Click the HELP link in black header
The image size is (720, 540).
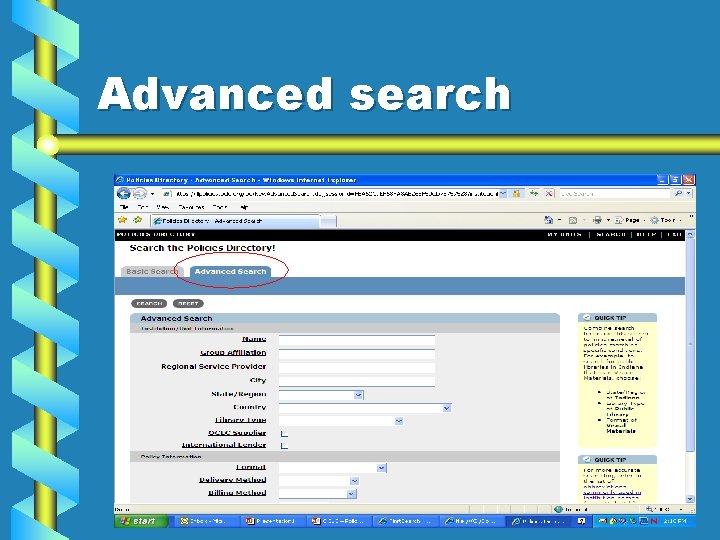[x=646, y=235]
